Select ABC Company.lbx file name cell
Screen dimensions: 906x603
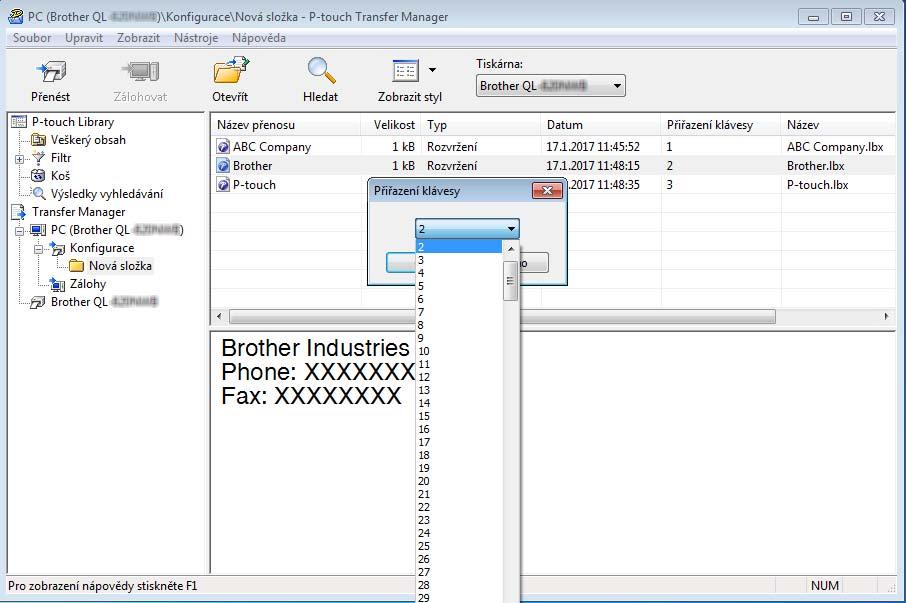[835, 147]
